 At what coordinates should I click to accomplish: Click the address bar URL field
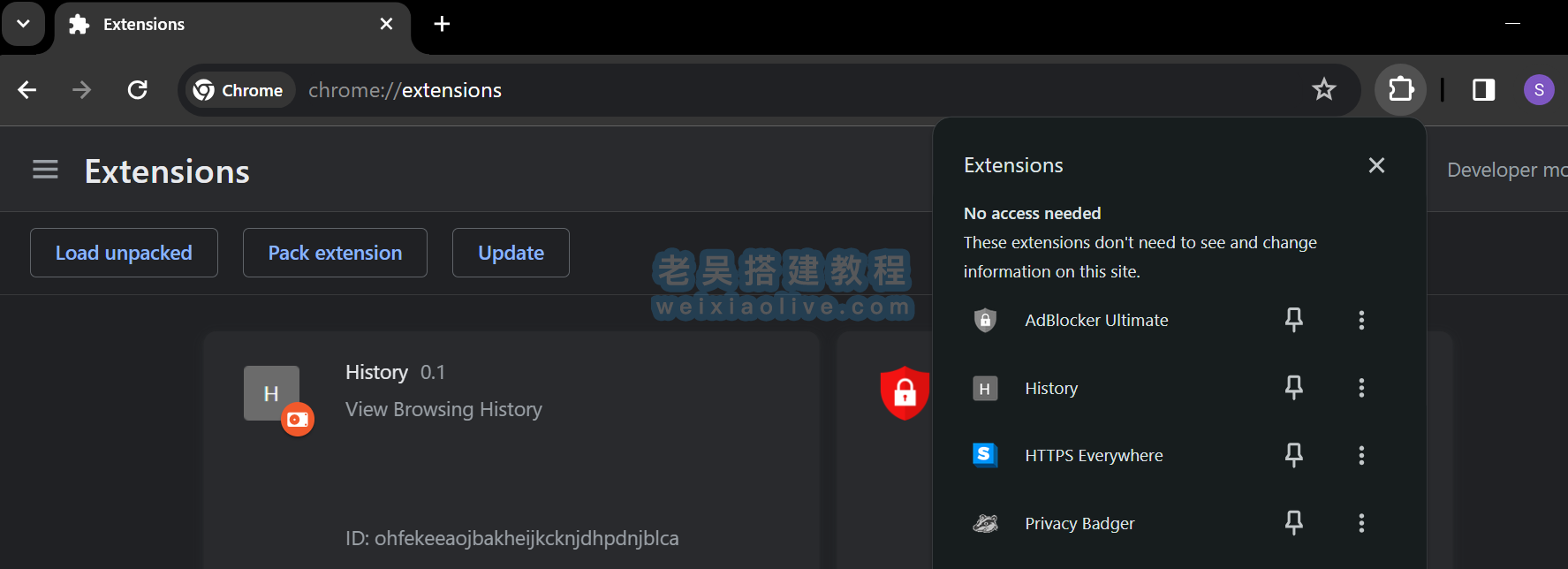pyautogui.click(x=795, y=90)
